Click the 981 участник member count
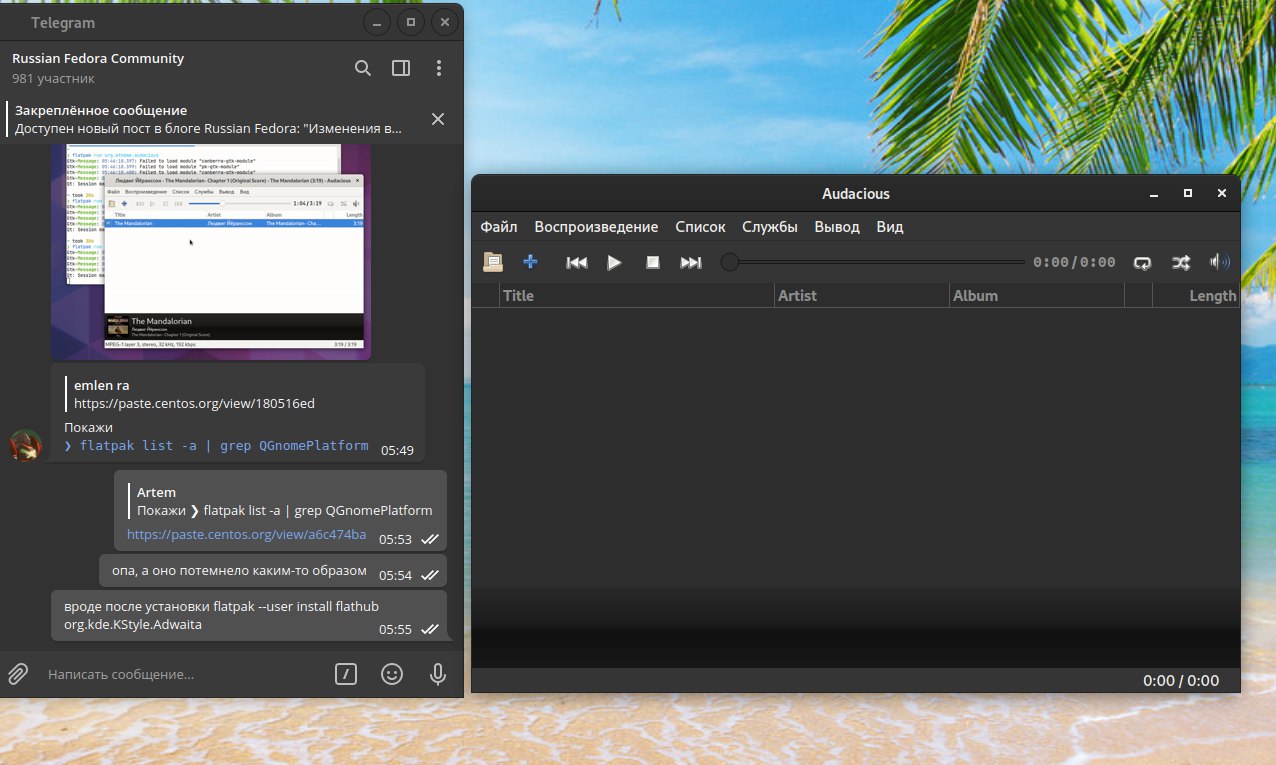 [53, 78]
